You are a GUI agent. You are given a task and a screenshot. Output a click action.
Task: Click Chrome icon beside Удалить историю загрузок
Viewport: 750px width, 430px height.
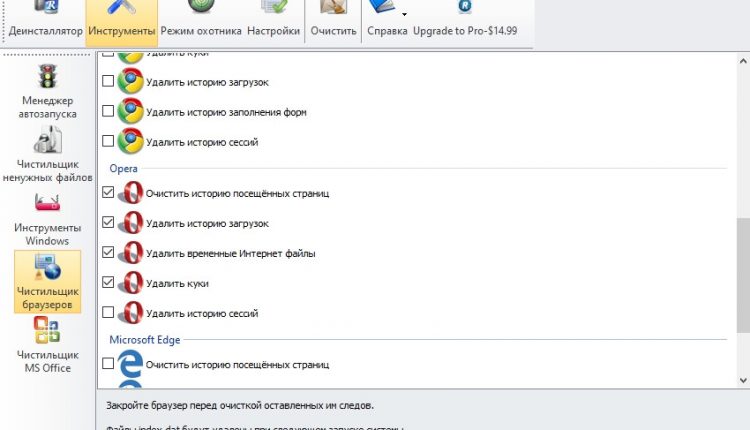[x=130, y=81]
